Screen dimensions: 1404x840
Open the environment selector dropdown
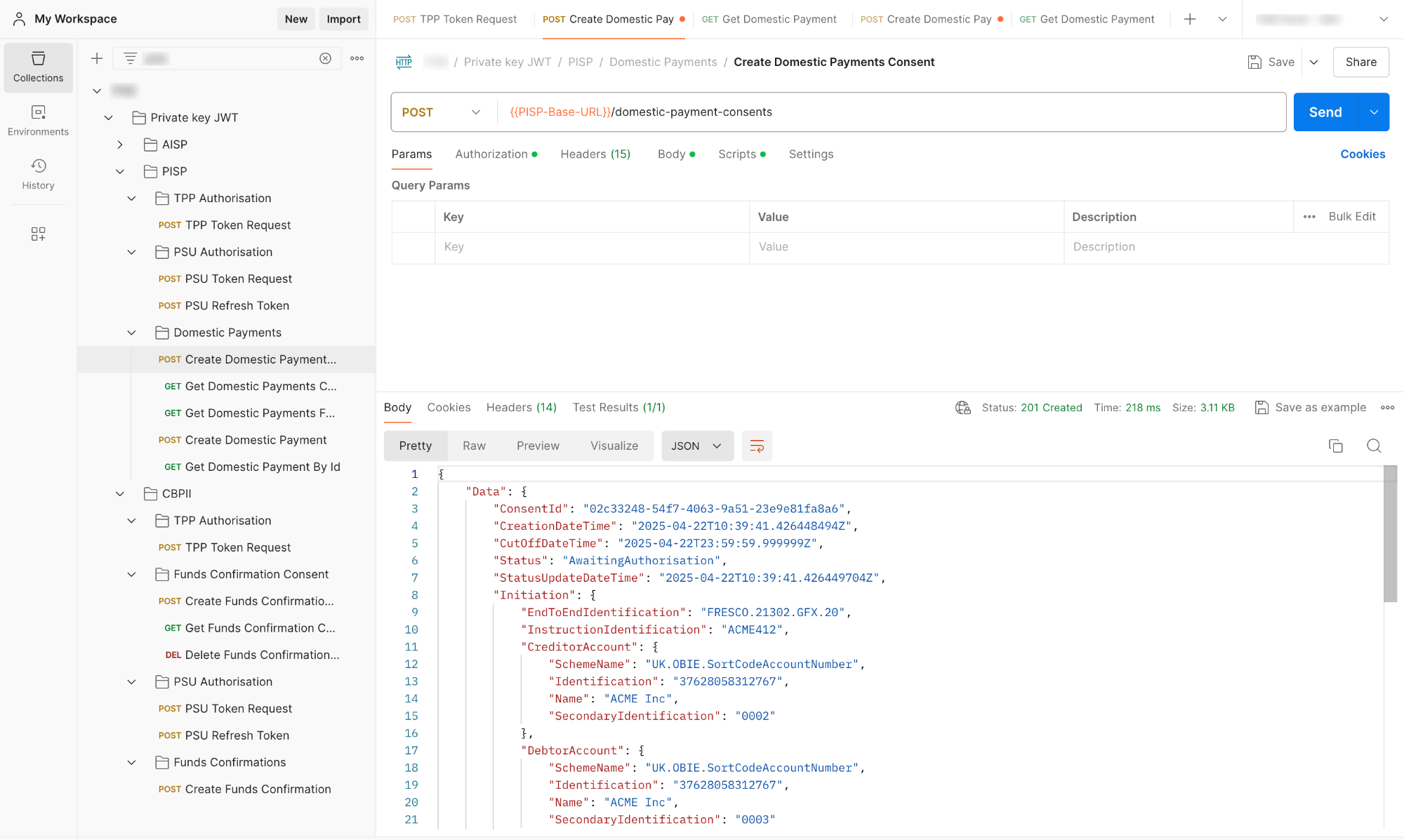coord(1322,19)
